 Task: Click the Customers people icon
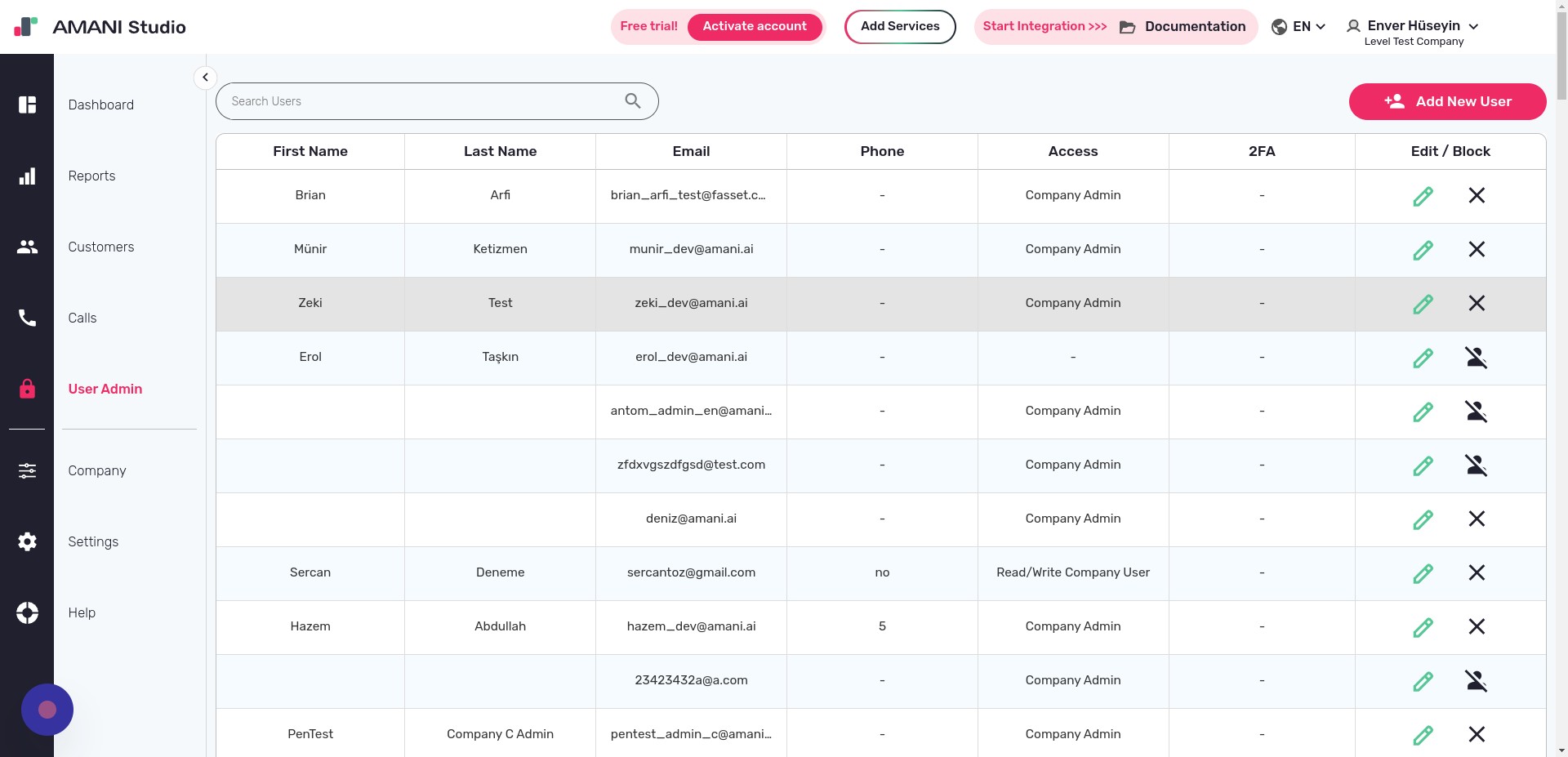coord(27,247)
